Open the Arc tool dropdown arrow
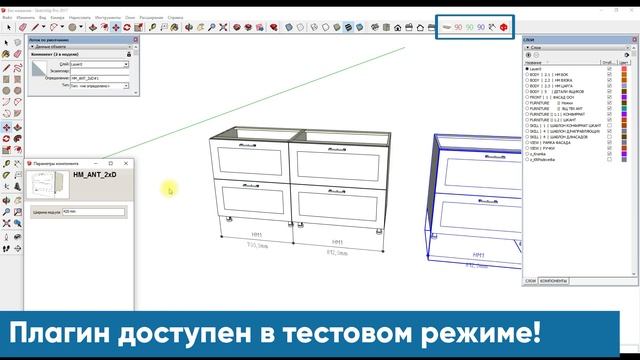 [x=62, y=27]
